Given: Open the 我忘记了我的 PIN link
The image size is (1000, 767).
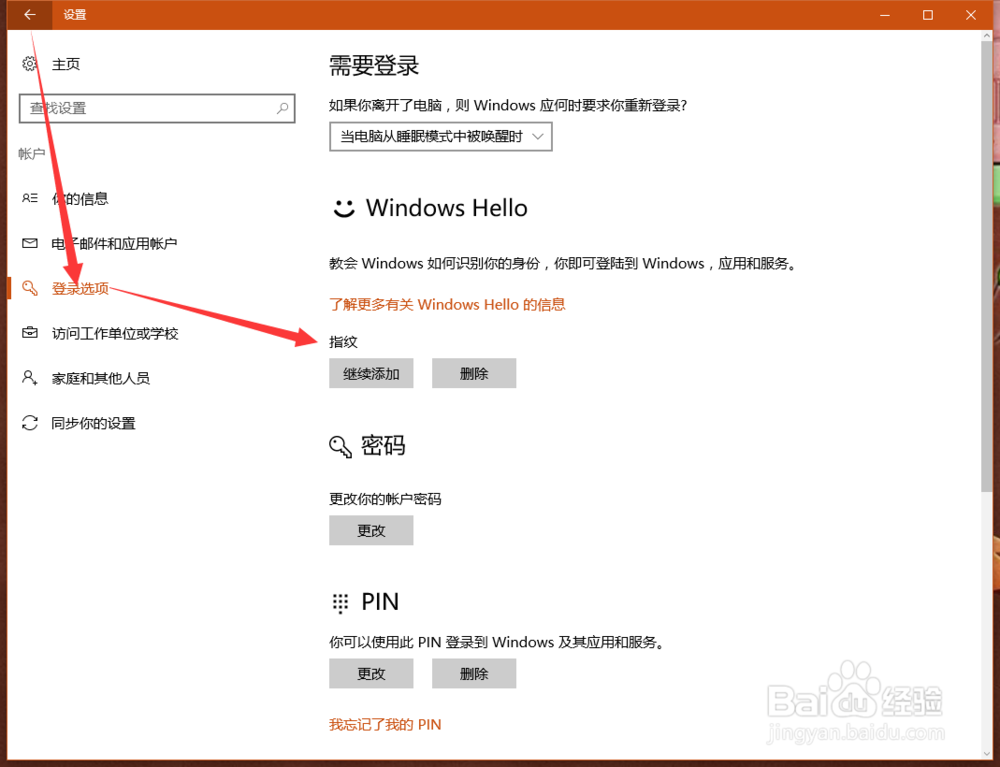Looking at the screenshot, I should (x=385, y=724).
